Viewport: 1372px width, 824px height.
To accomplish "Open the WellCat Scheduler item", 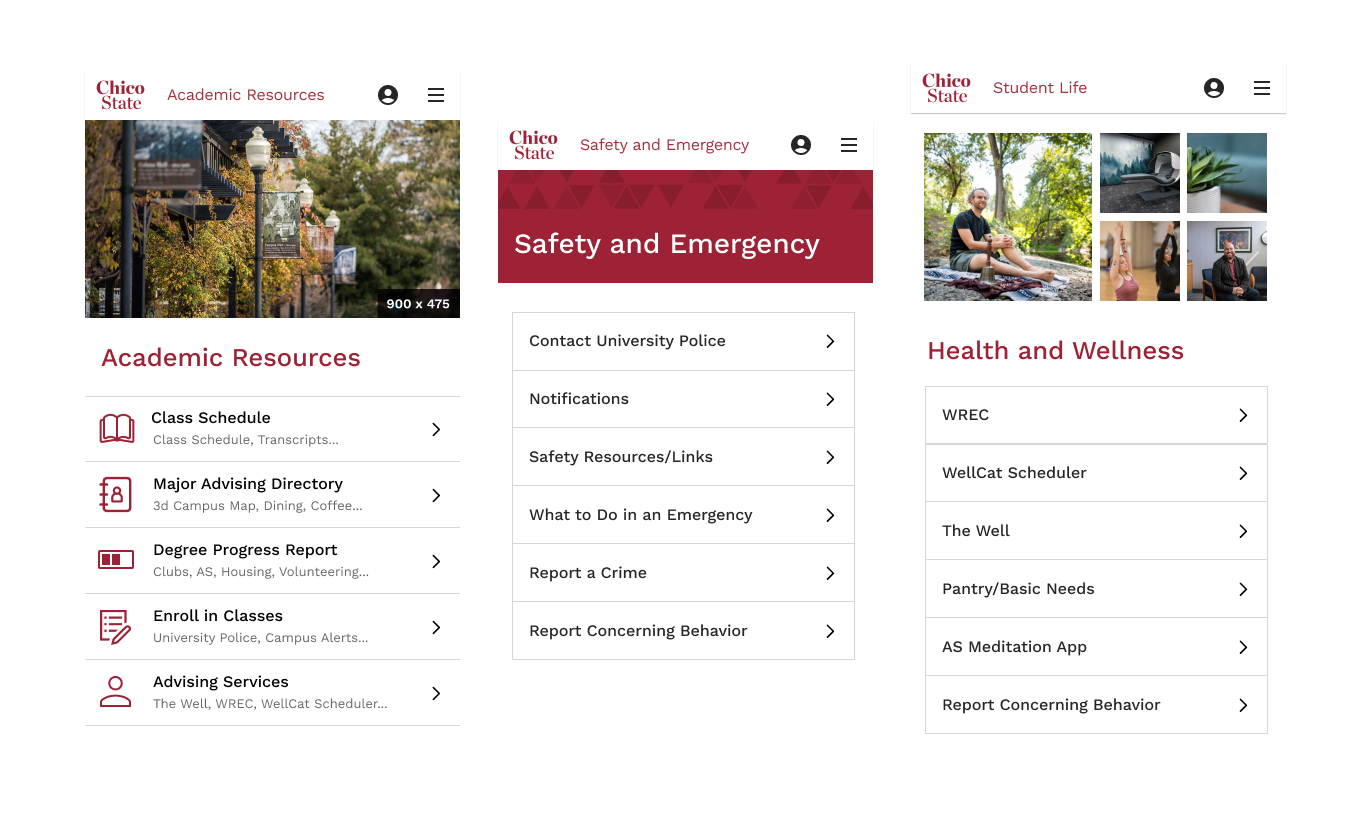I will pos(1096,472).
